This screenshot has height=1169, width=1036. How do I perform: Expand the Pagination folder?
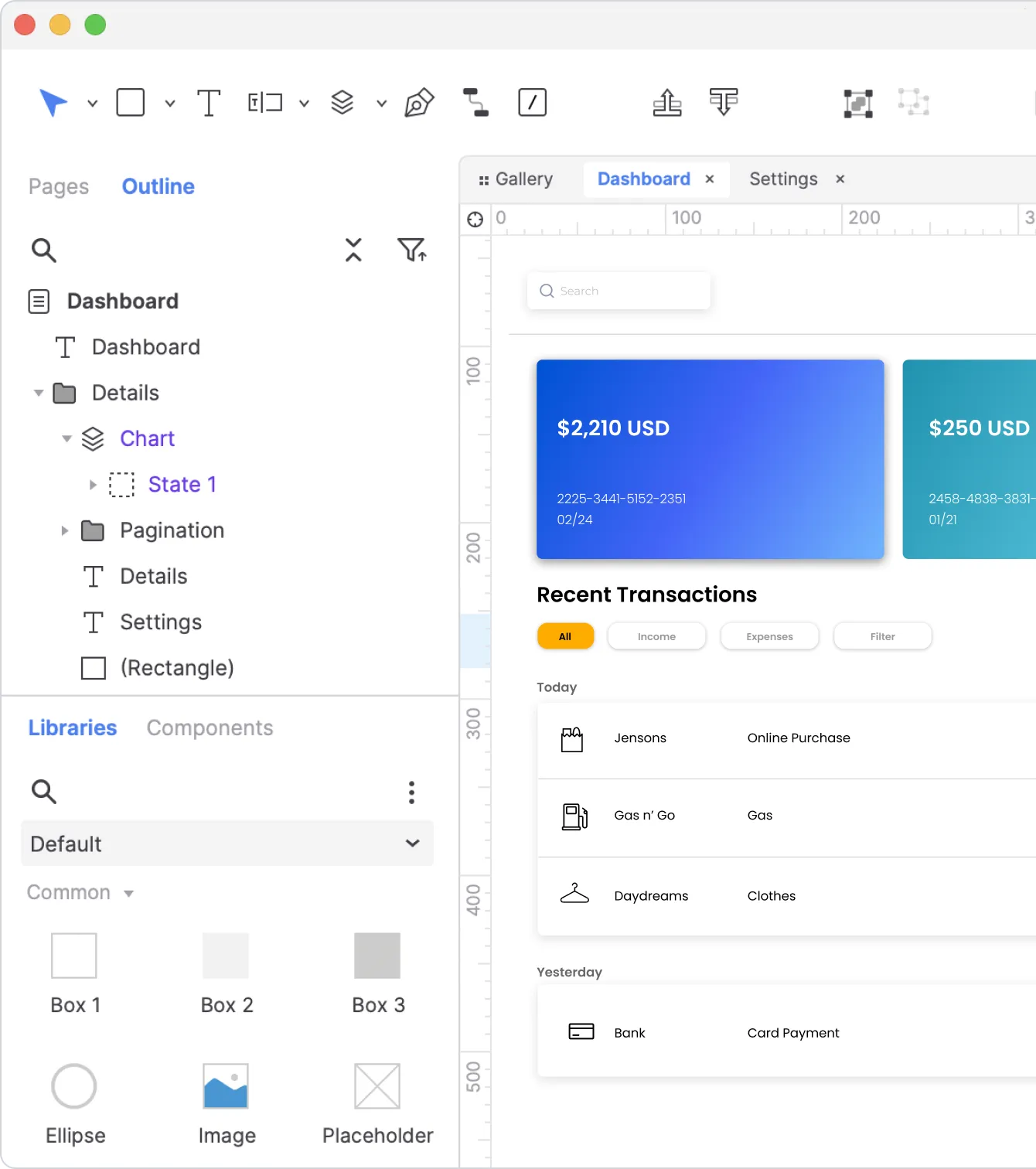coord(65,530)
